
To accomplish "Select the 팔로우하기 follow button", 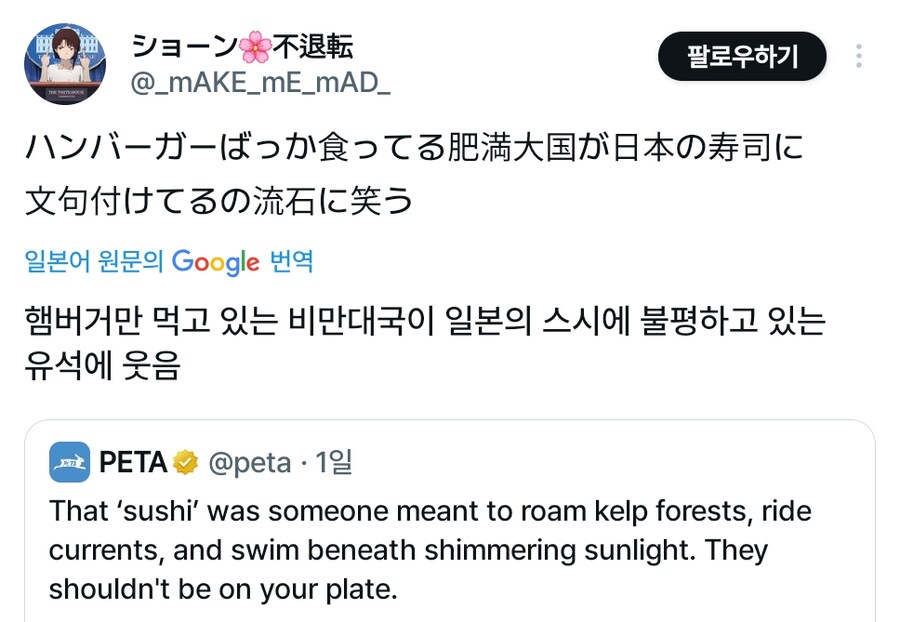I will 743,58.
